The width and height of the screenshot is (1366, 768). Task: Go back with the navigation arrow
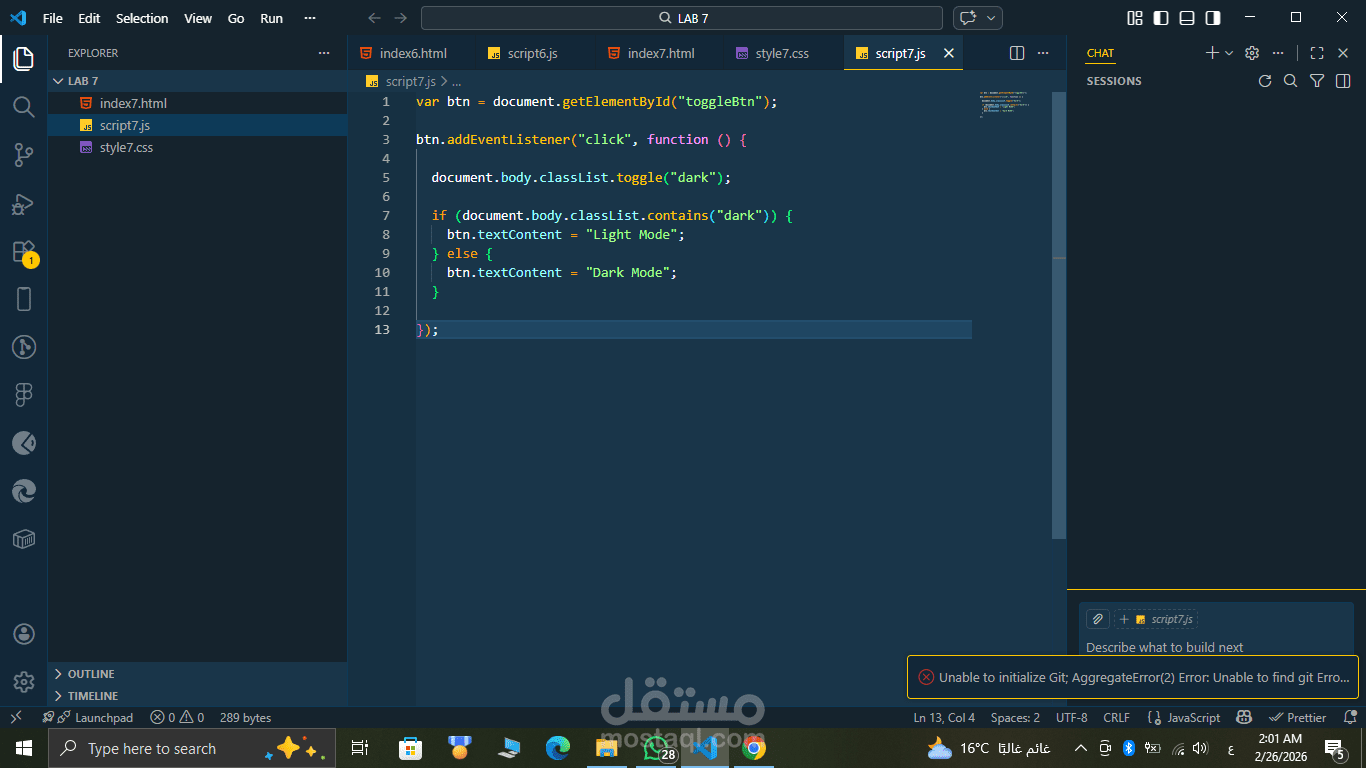click(375, 18)
